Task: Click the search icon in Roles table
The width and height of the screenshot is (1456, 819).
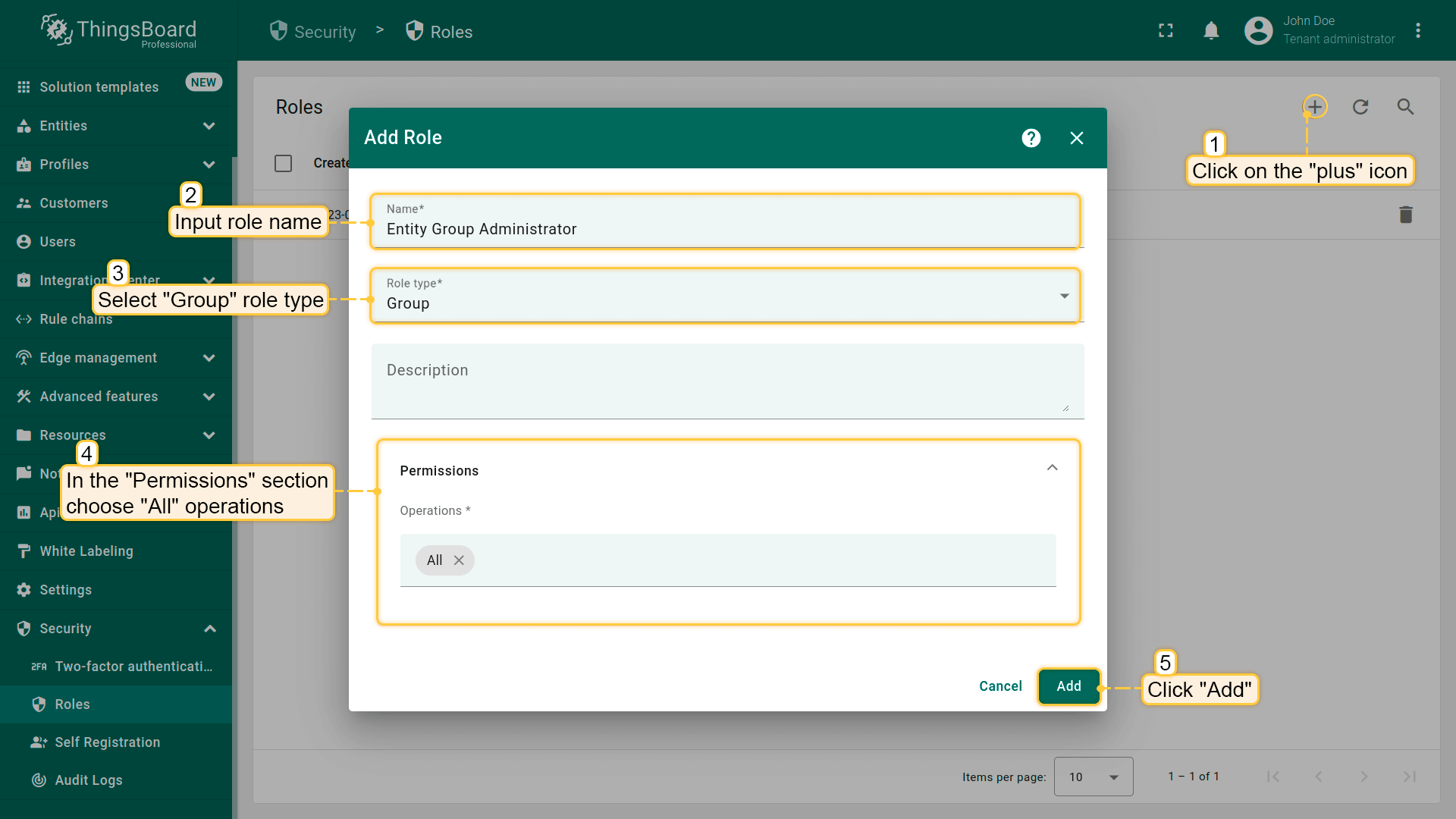Action: (1405, 107)
